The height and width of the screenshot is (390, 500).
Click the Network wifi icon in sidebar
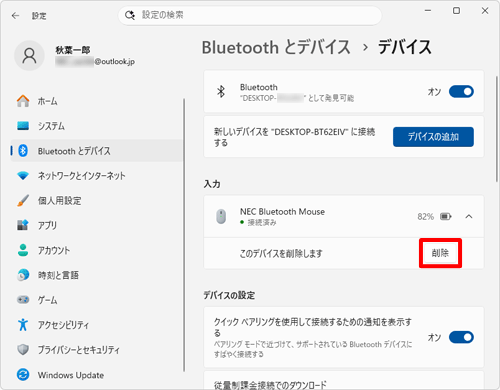tap(23, 175)
